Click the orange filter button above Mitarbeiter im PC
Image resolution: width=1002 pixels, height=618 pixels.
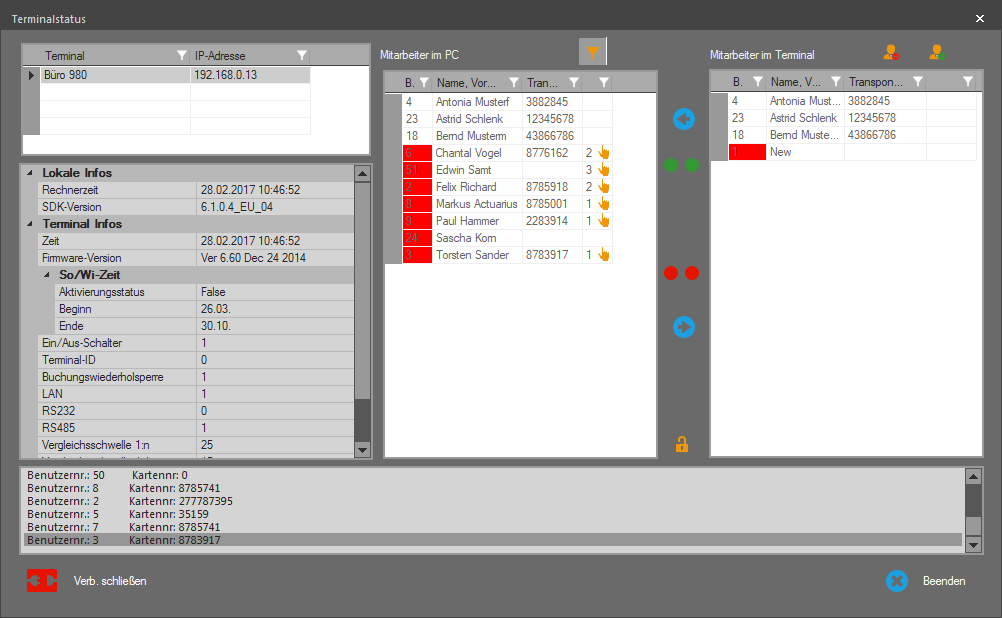pyautogui.click(x=593, y=52)
